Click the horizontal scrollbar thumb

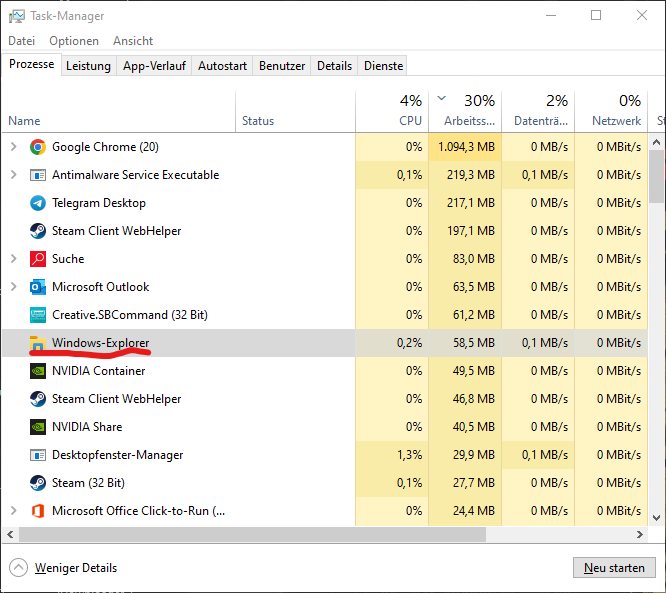(x=252, y=534)
